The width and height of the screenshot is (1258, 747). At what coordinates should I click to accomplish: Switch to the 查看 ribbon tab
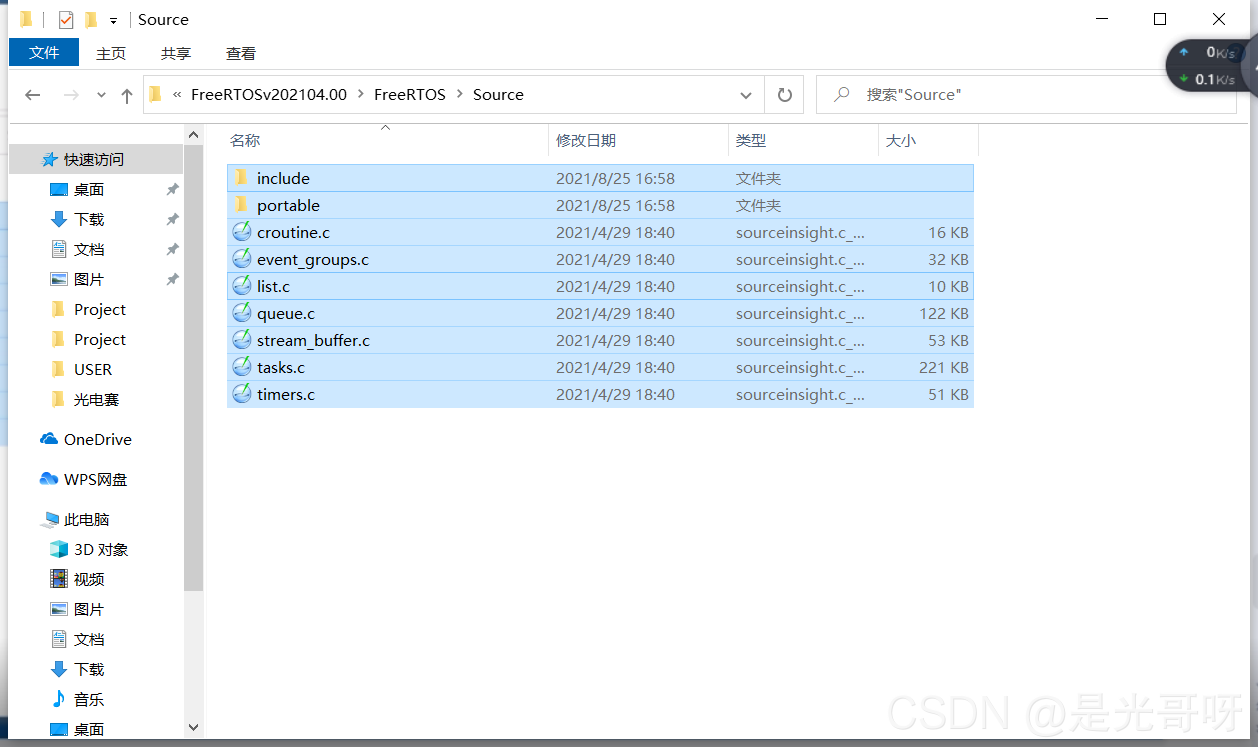coord(241,53)
